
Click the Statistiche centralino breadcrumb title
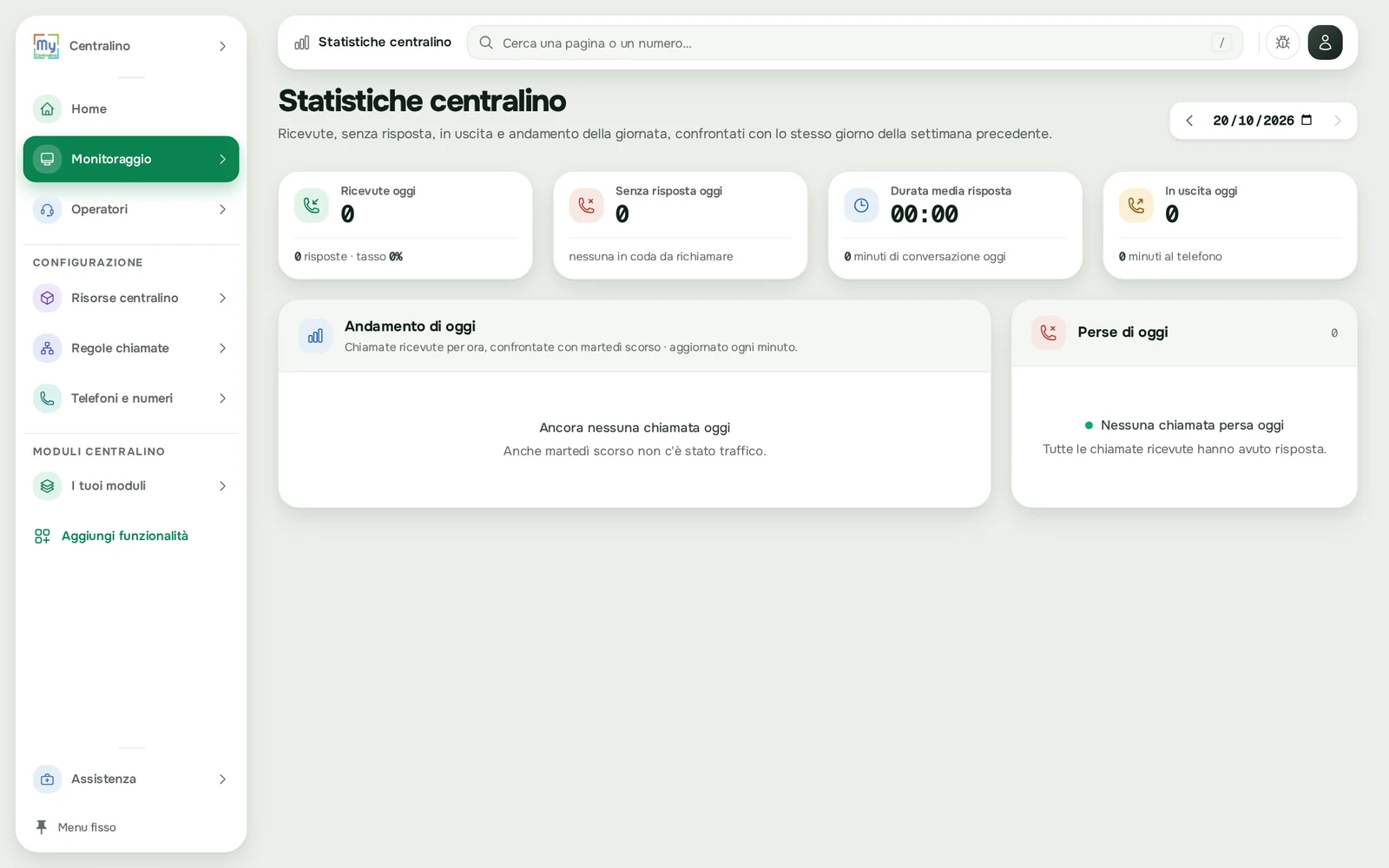pos(385,42)
